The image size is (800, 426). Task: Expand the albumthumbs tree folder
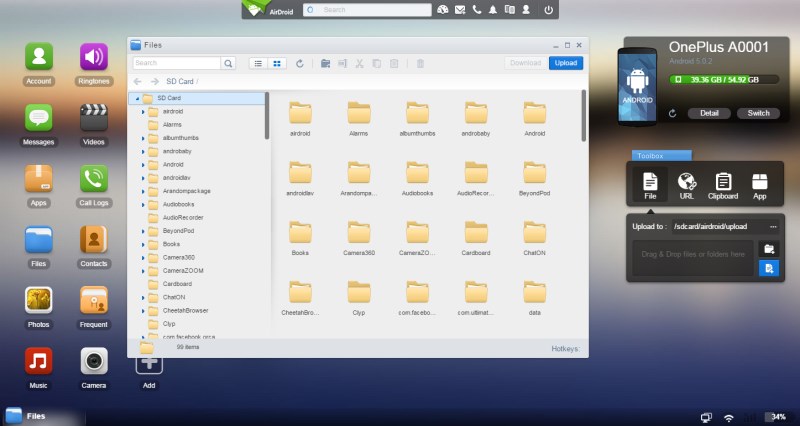click(143, 138)
